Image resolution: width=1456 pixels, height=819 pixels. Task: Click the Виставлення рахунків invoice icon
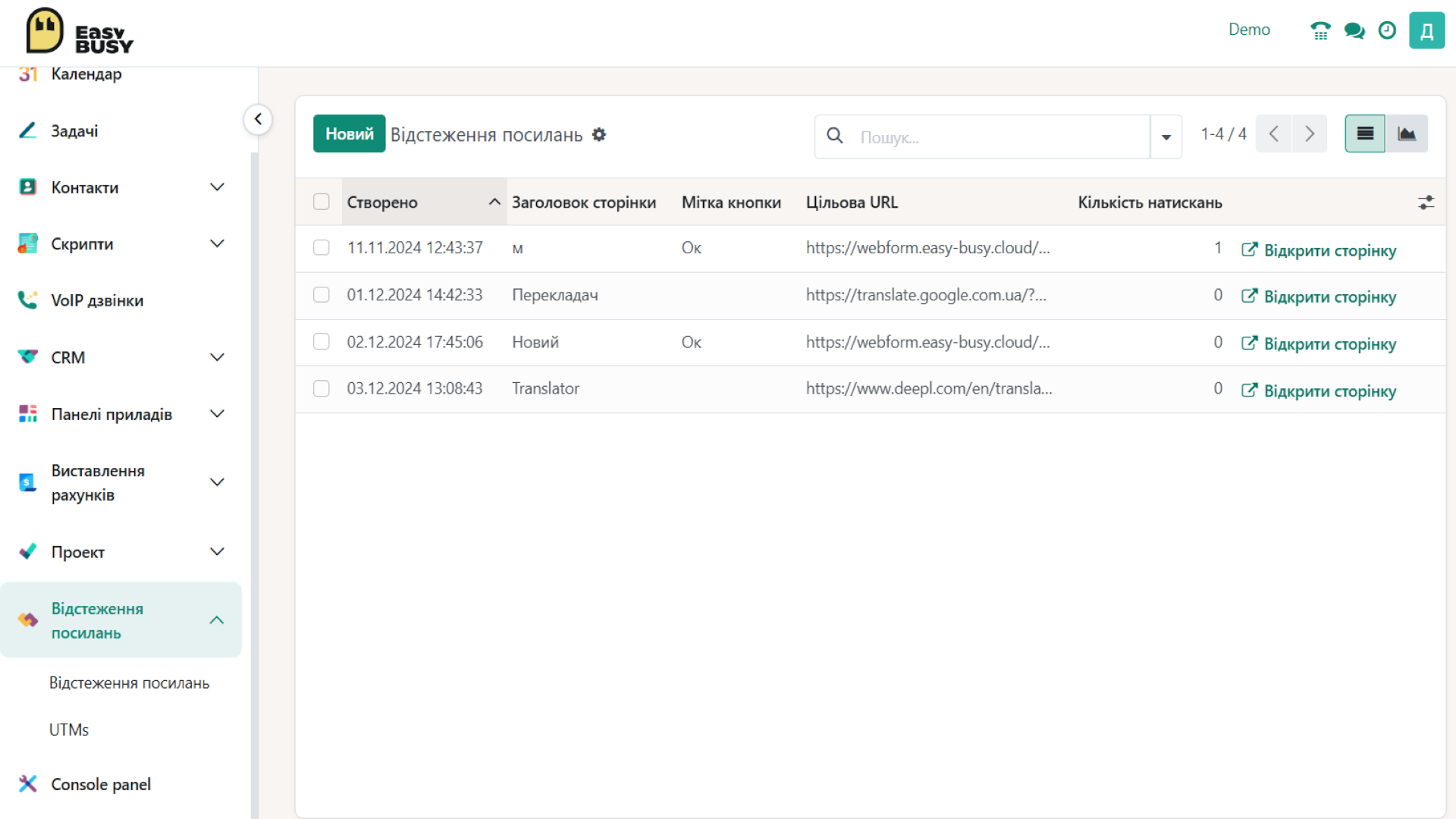tap(27, 482)
